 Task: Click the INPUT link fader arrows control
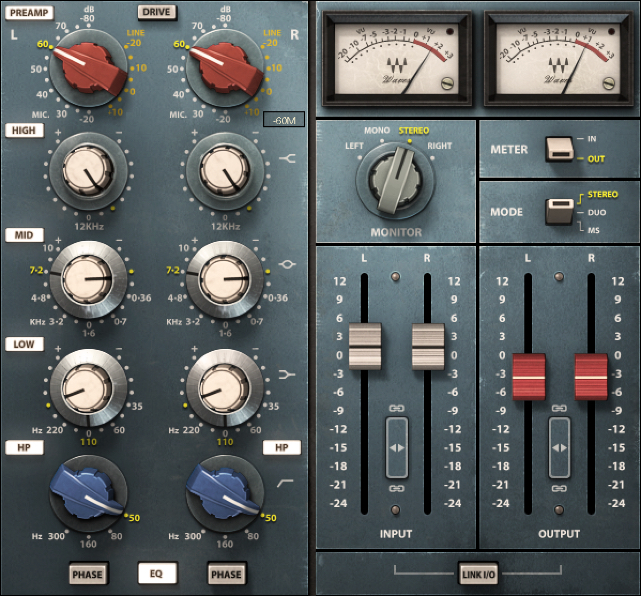click(397, 448)
